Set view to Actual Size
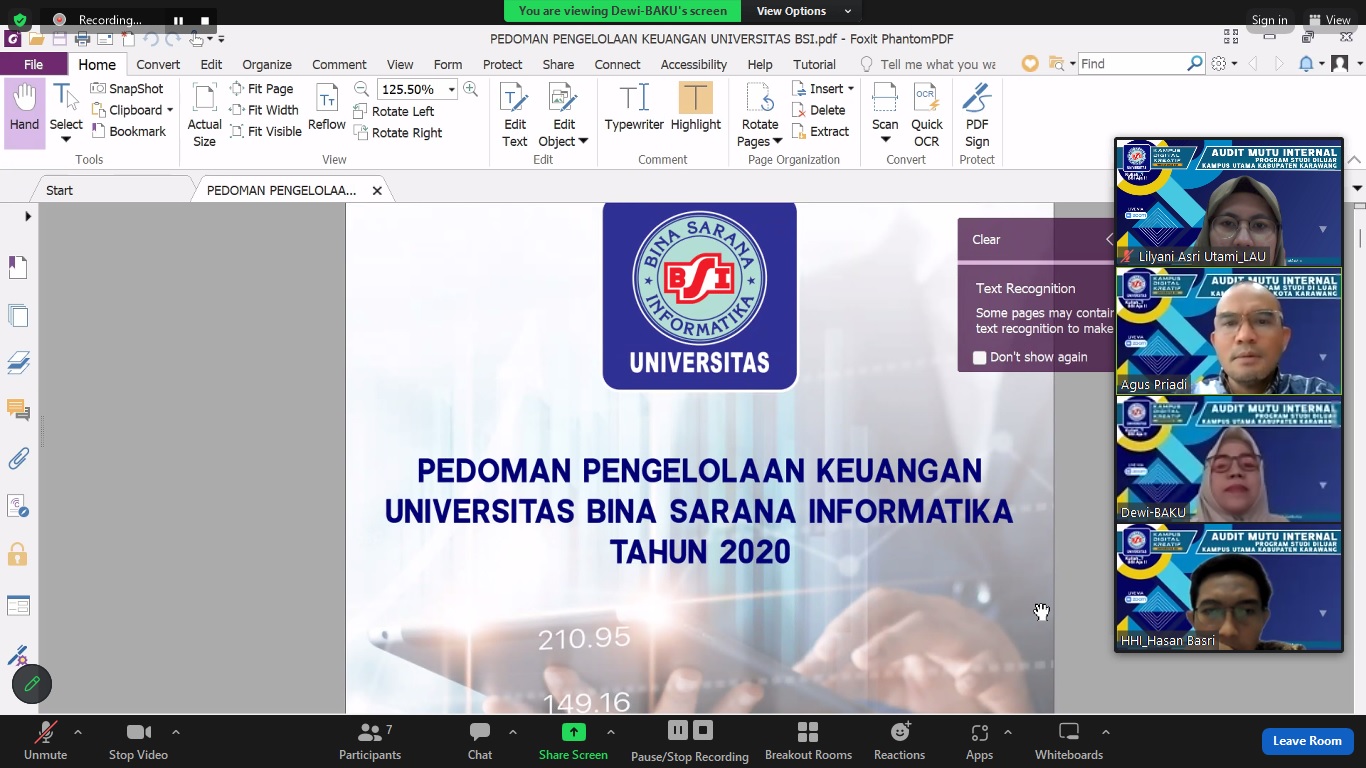 coord(204,115)
